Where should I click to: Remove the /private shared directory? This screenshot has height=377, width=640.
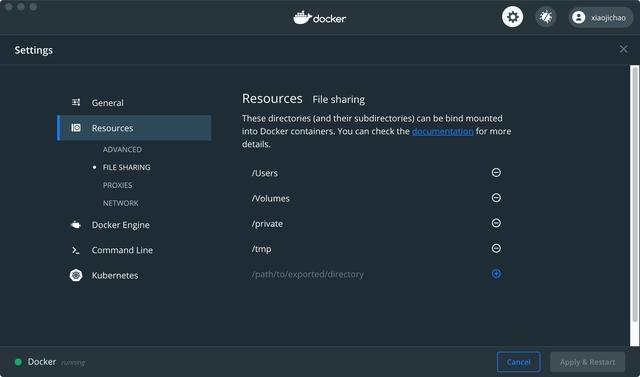coord(496,223)
